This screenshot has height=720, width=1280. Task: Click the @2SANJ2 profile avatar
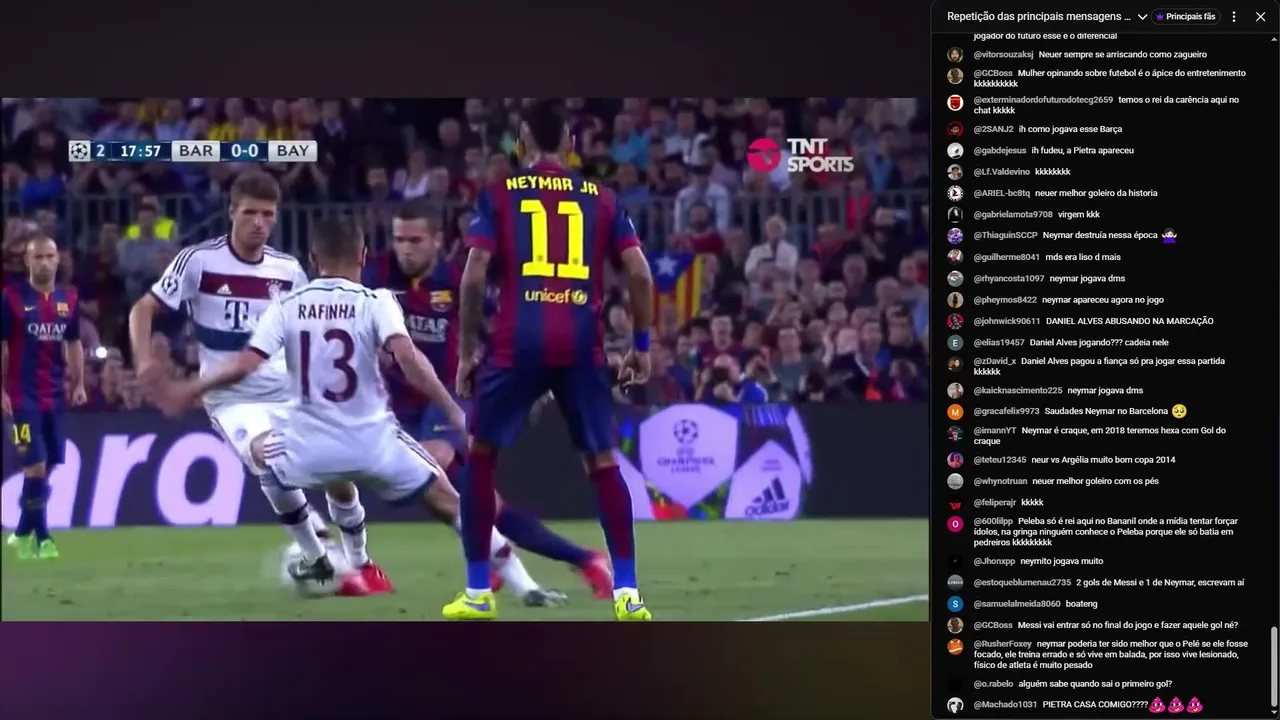pos(955,129)
